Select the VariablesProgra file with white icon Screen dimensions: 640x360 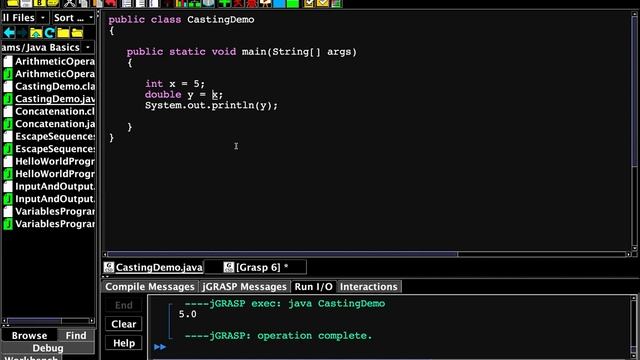click(x=49, y=211)
